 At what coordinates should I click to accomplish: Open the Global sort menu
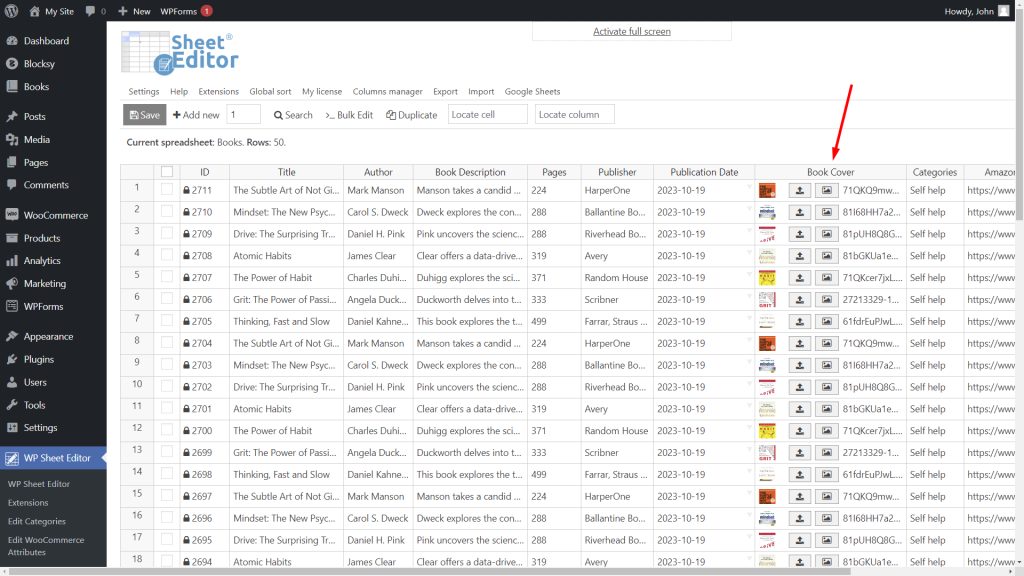pos(270,91)
